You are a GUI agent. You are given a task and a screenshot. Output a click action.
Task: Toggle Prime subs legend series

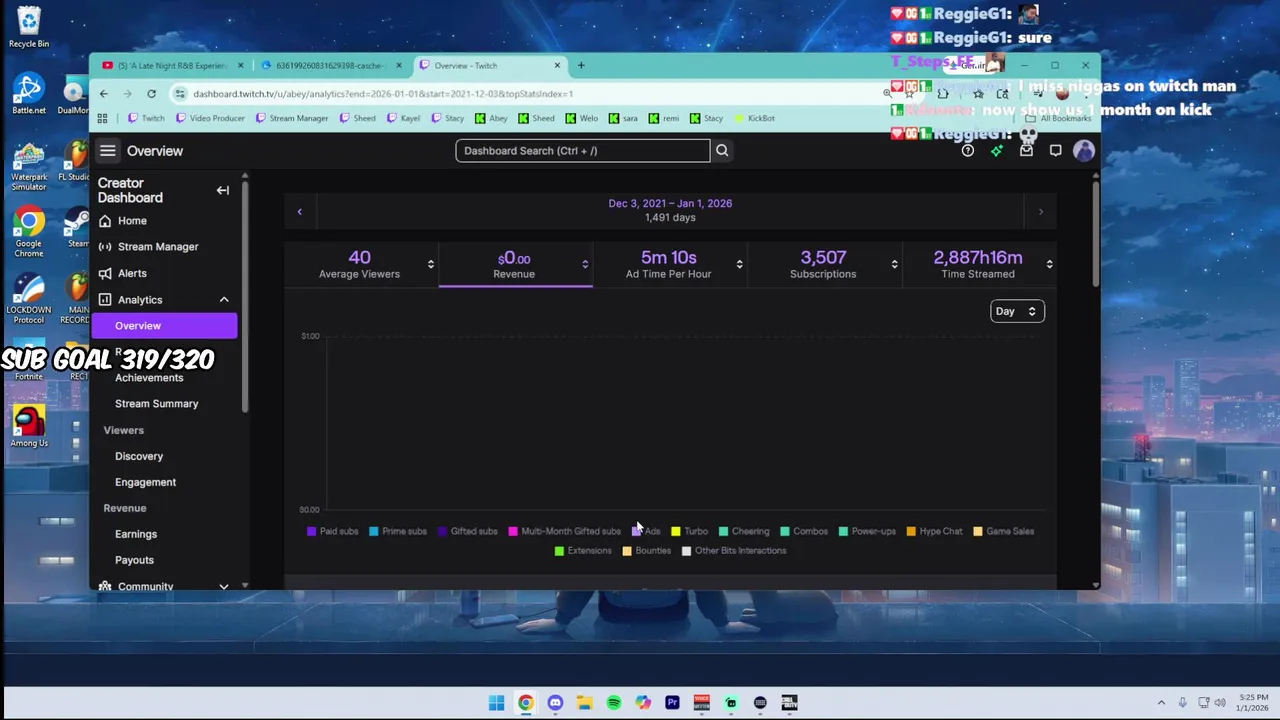click(398, 531)
